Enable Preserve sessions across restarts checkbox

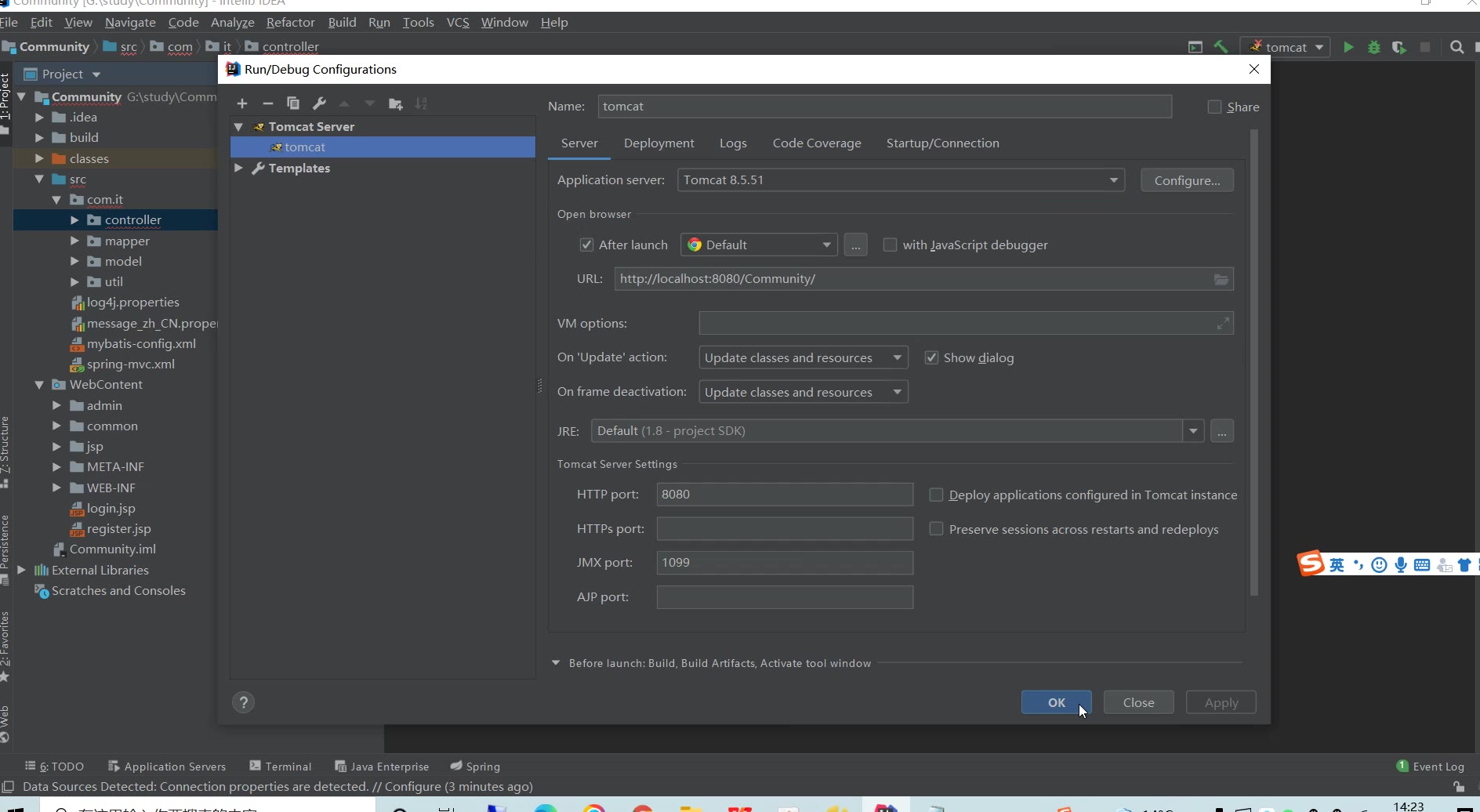click(936, 529)
